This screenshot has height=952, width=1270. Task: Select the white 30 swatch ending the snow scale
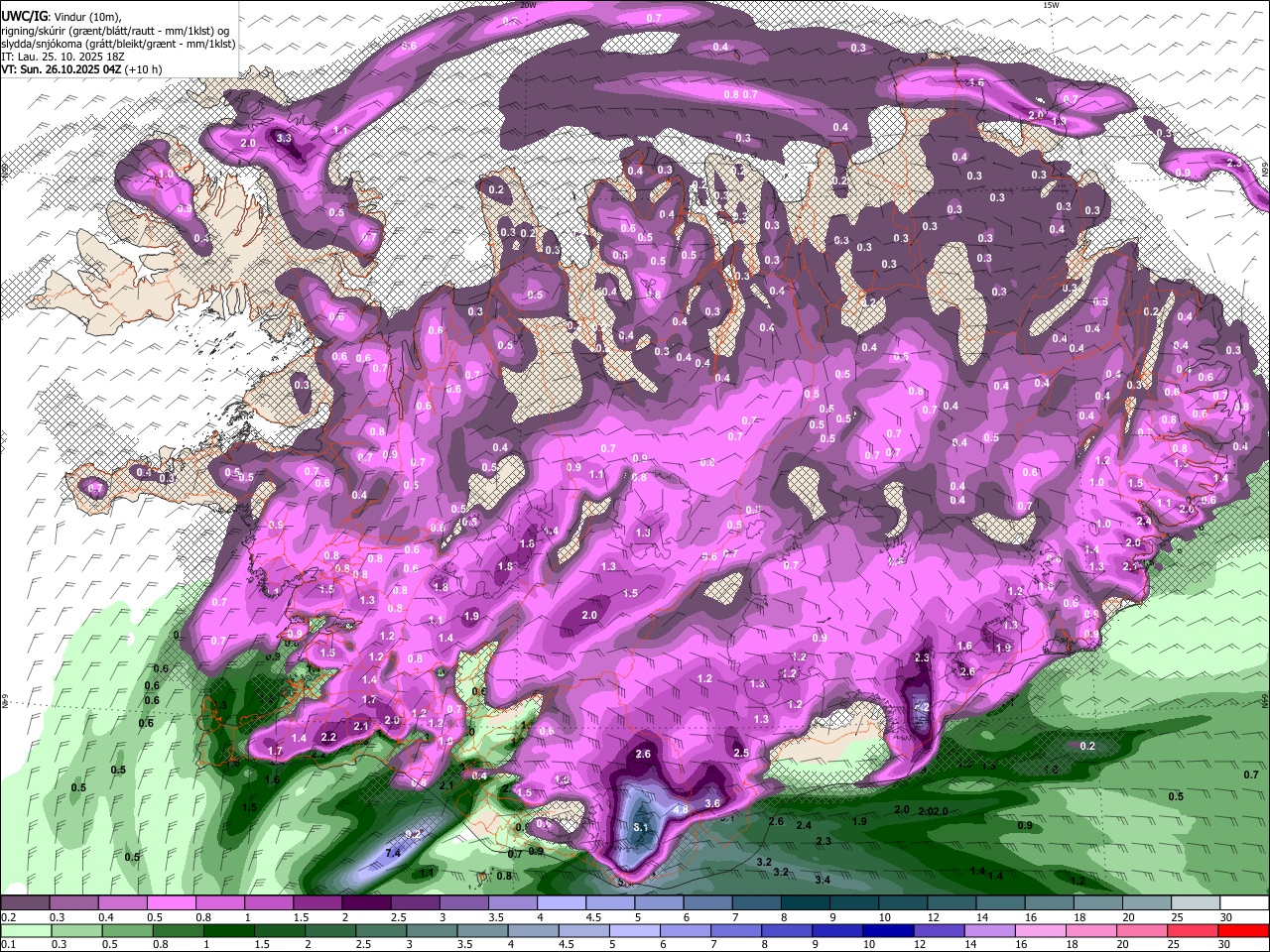[x=1244, y=903]
